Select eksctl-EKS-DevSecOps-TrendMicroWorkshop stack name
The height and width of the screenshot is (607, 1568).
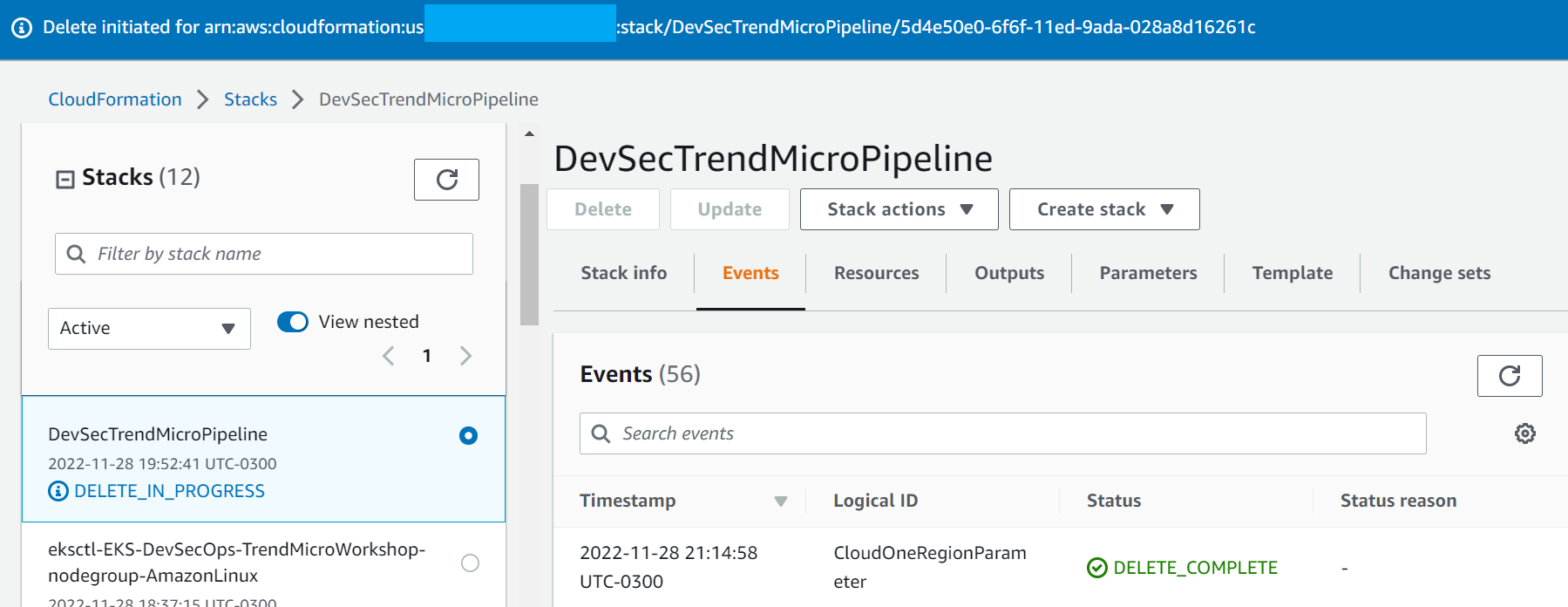pyautogui.click(x=236, y=563)
